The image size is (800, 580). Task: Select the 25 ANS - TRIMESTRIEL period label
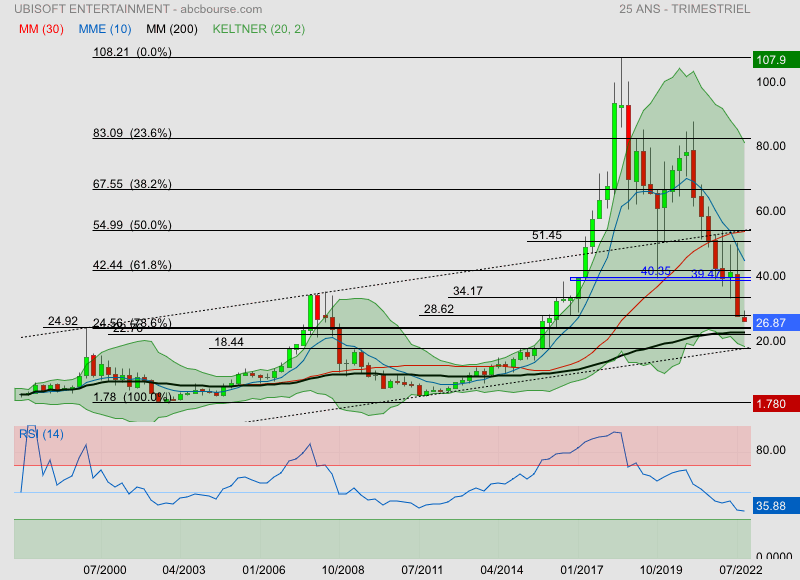(x=696, y=9)
